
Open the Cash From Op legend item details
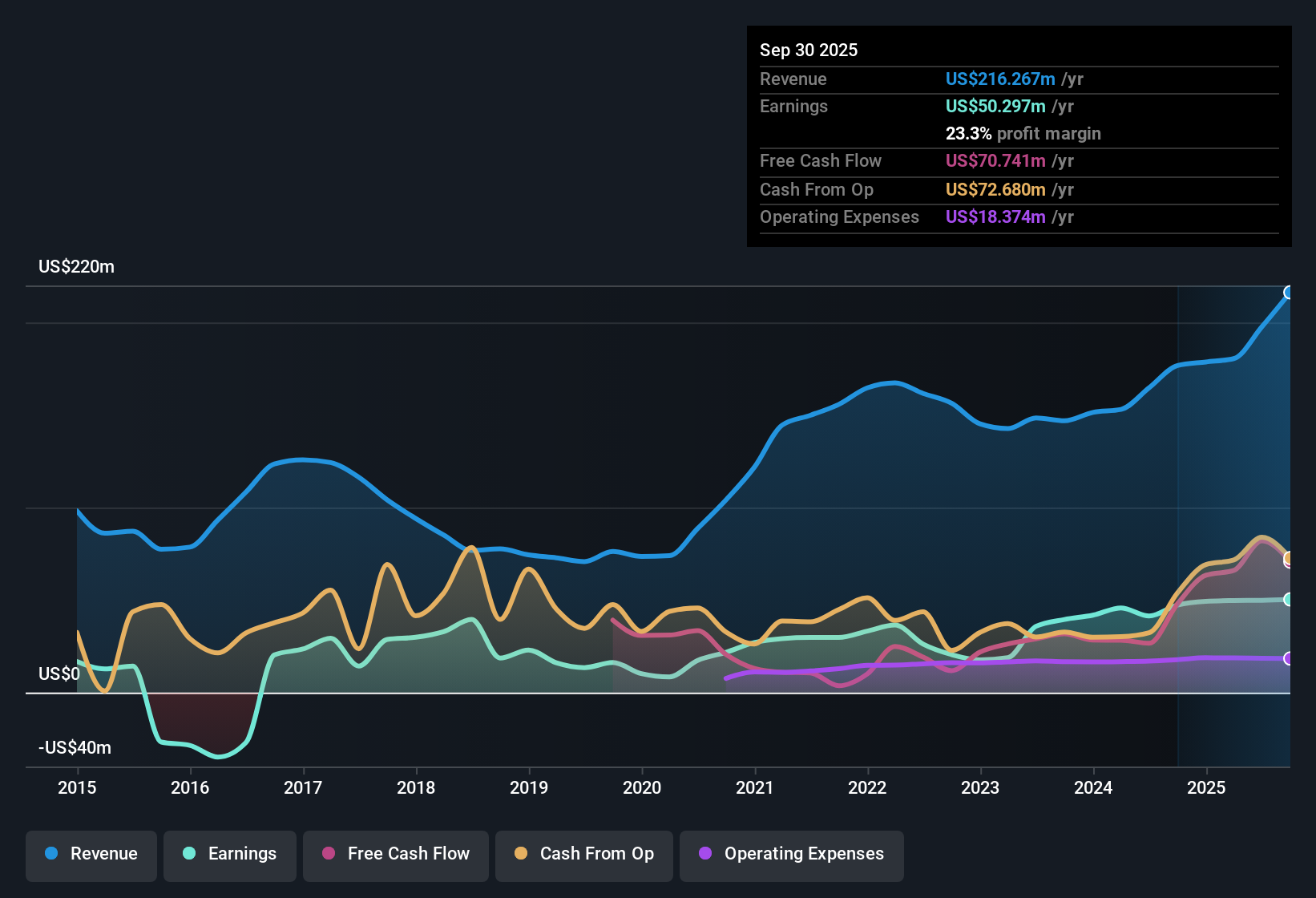583,854
